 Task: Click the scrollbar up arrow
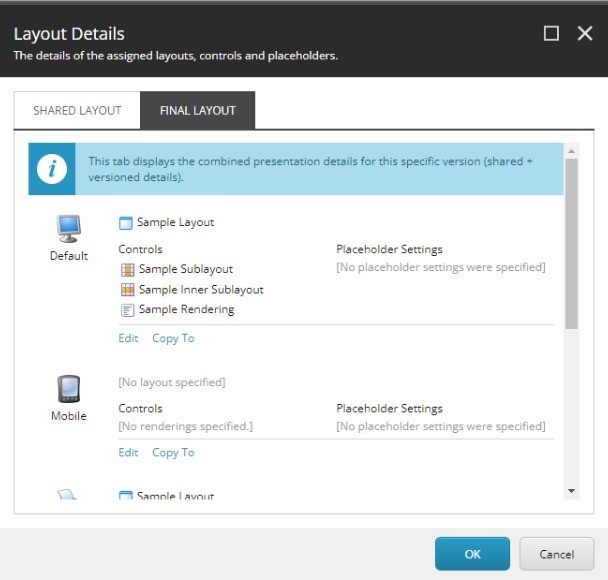[572, 151]
